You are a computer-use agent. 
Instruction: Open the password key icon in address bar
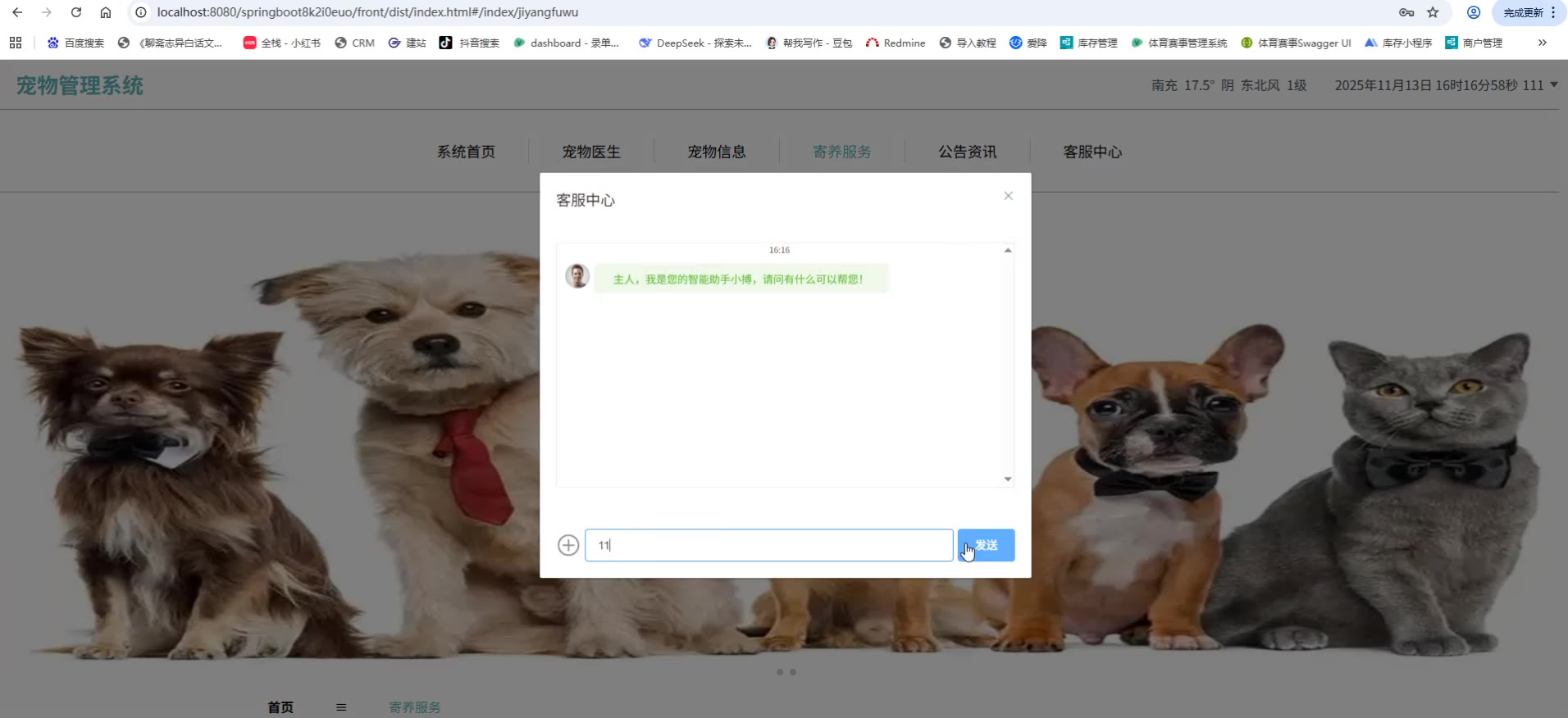point(1406,12)
